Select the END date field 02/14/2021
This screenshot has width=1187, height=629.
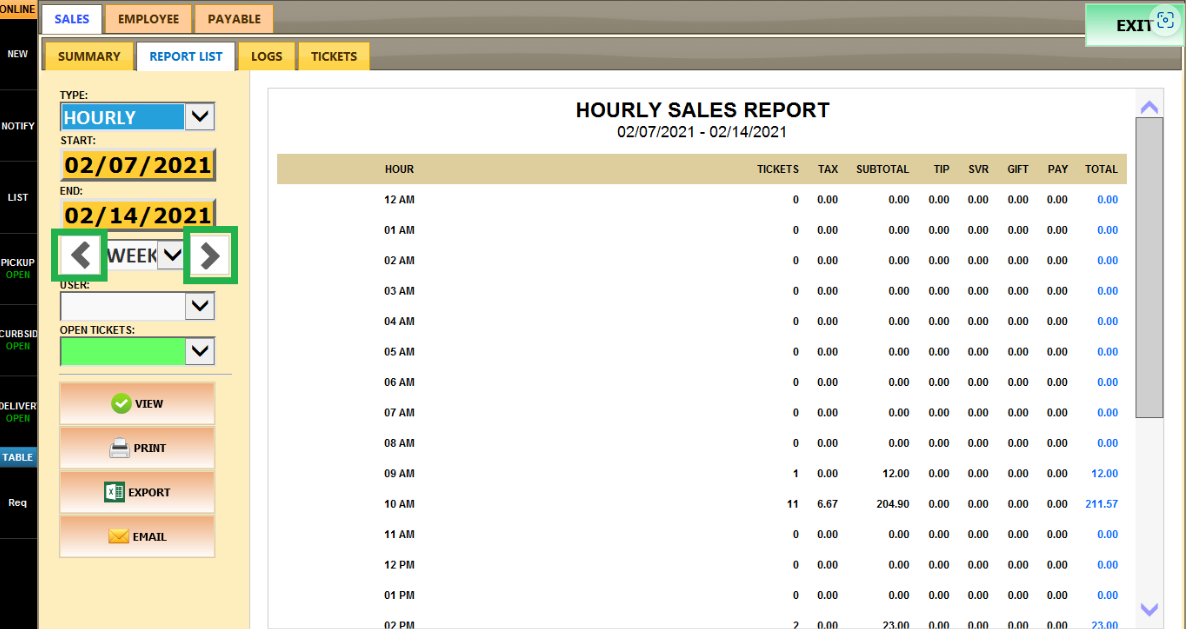(x=138, y=215)
